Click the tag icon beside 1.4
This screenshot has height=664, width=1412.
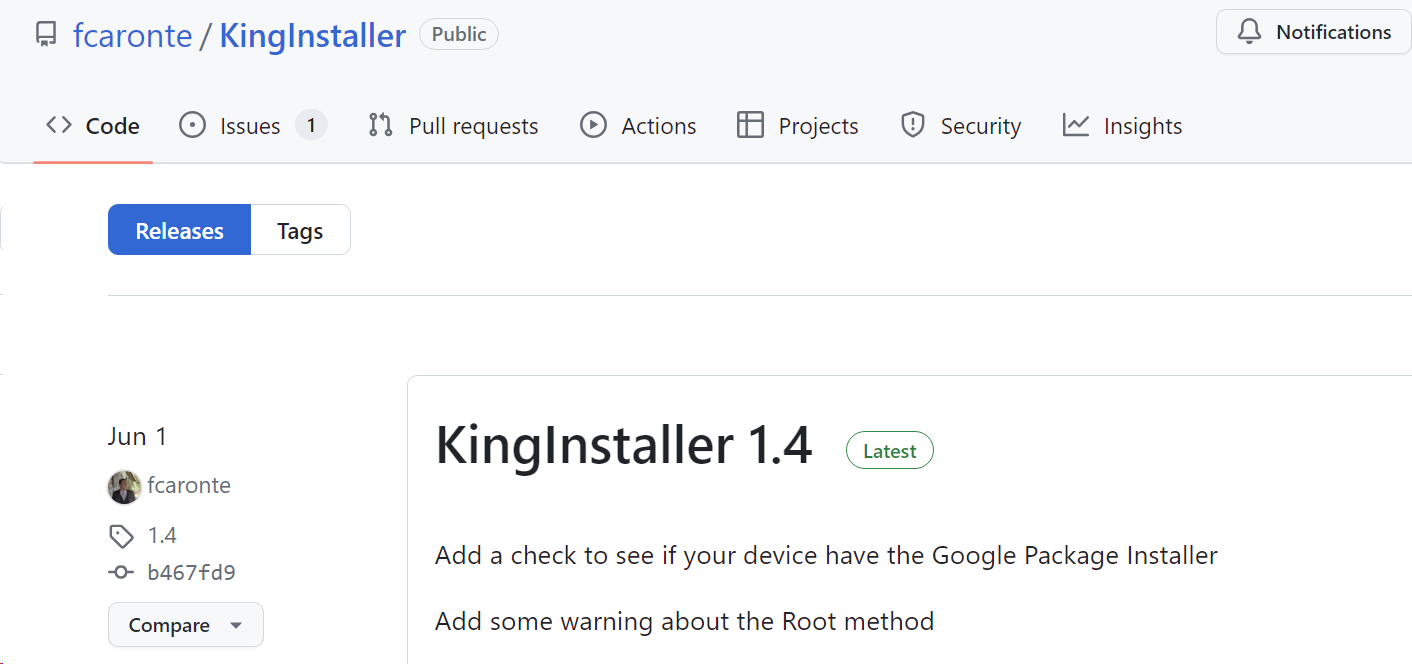coord(121,536)
